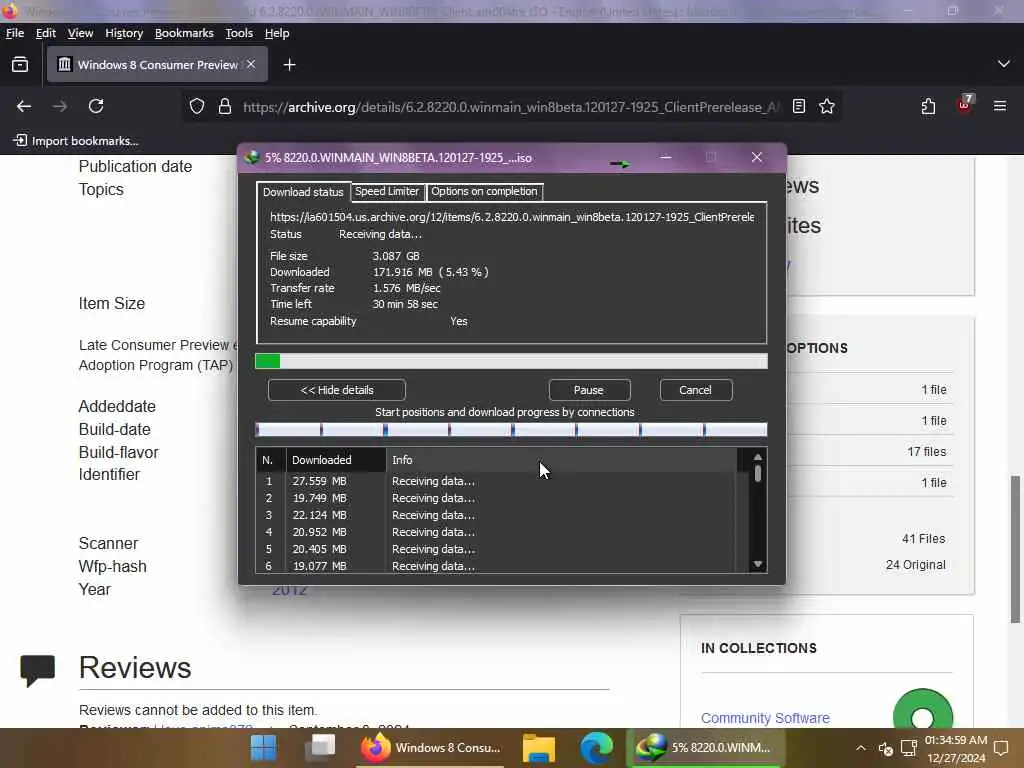1024x768 pixels.
Task: Select connection row with 27.559 MB
Action: [x=496, y=481]
